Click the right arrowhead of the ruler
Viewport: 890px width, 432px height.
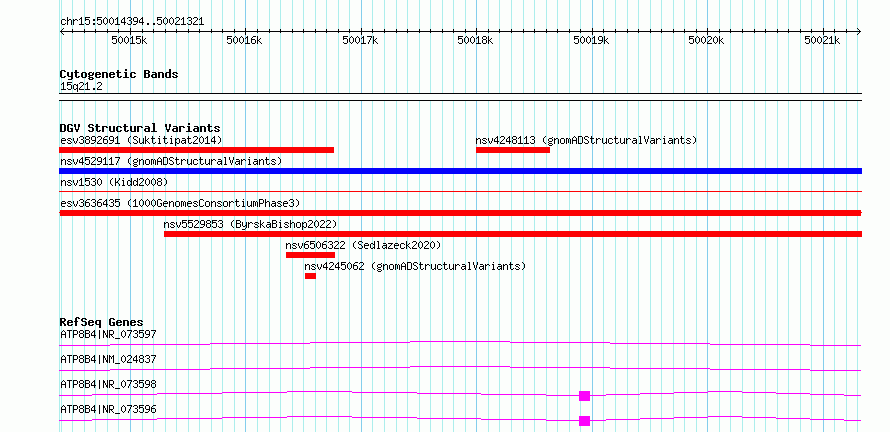[859, 31]
